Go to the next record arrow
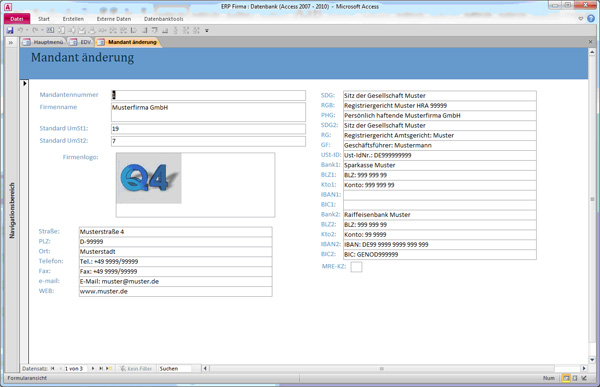 click(93, 368)
